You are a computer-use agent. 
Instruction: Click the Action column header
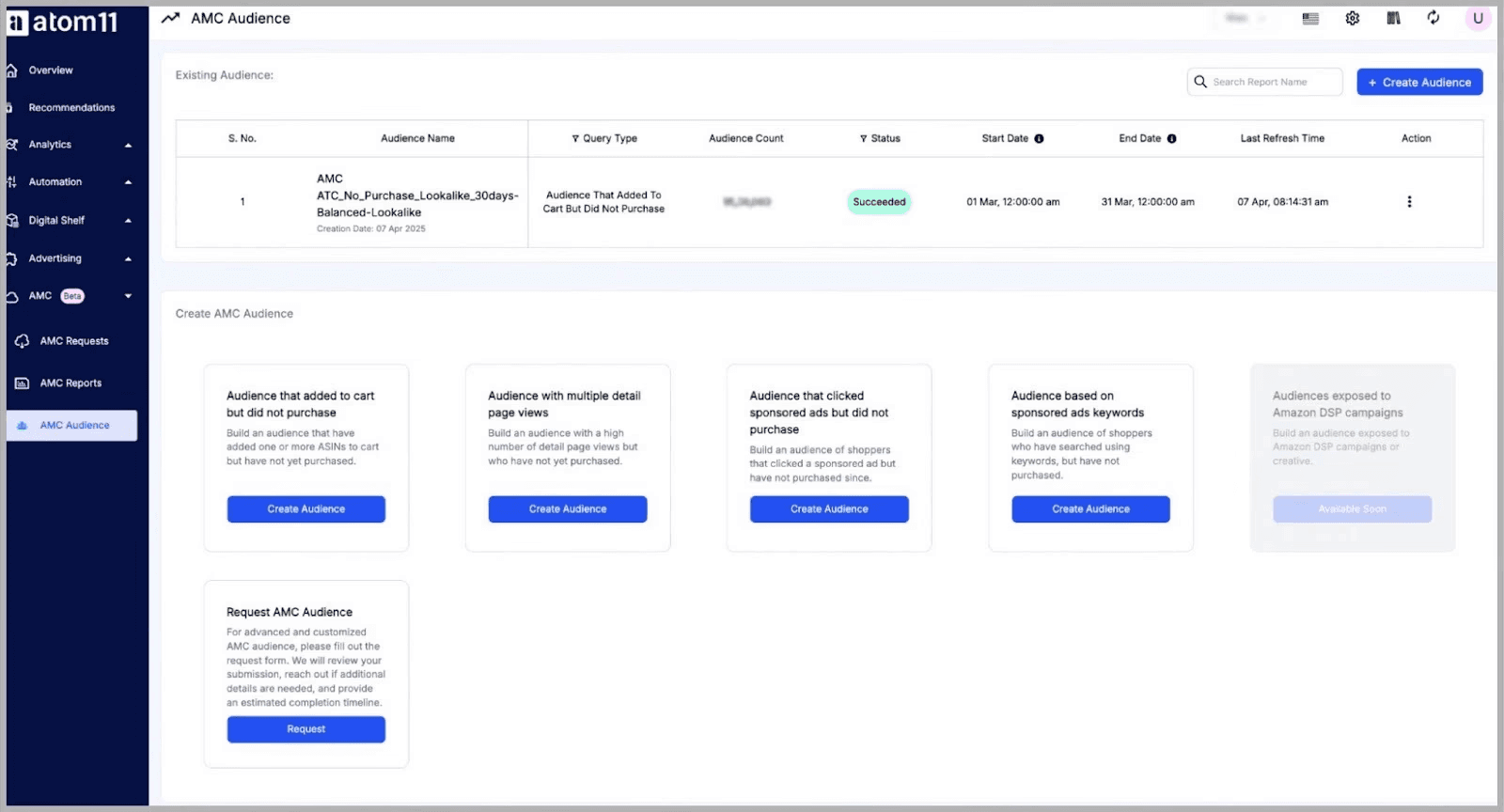tap(1416, 138)
